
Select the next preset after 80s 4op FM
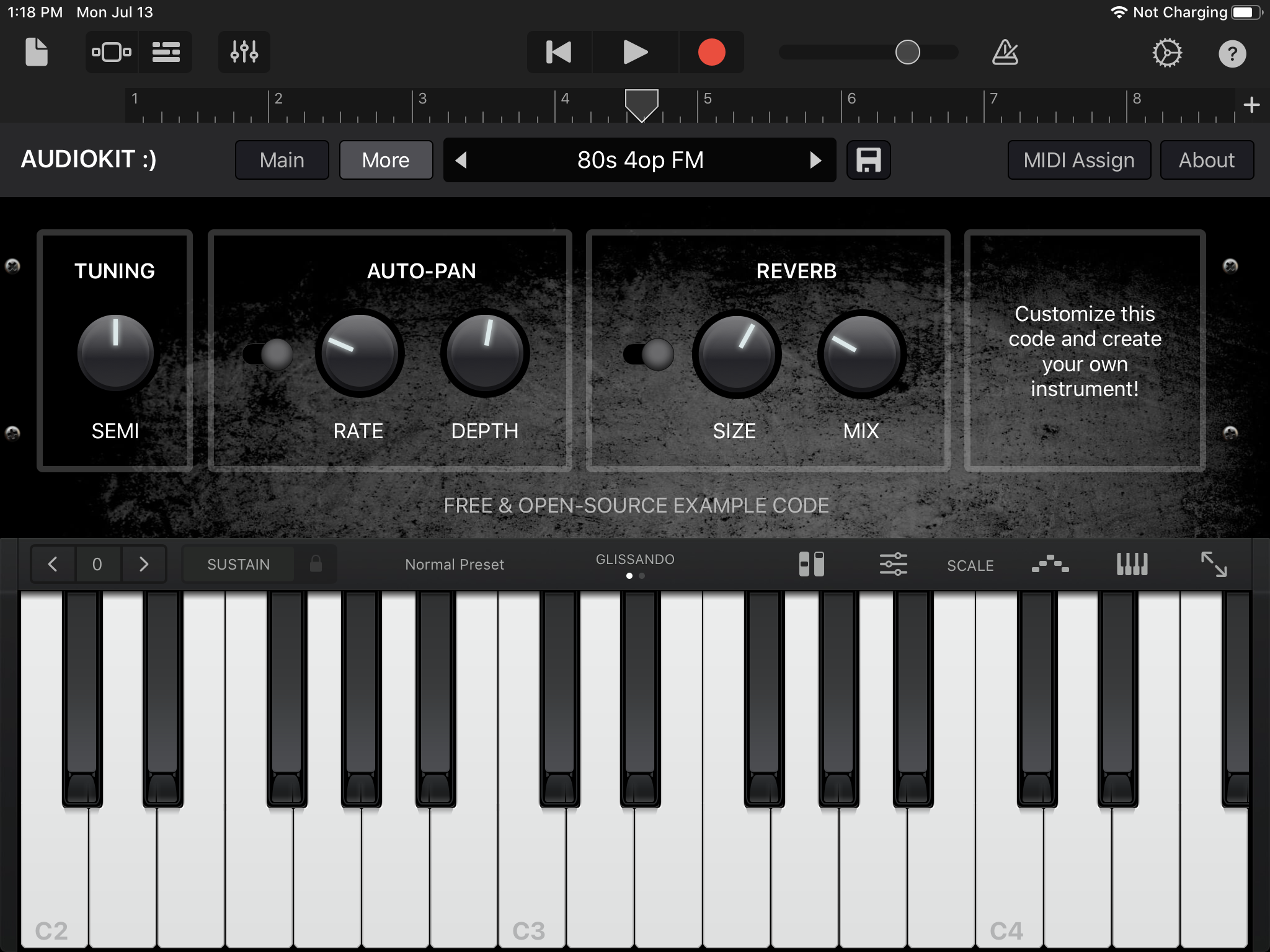tap(815, 160)
